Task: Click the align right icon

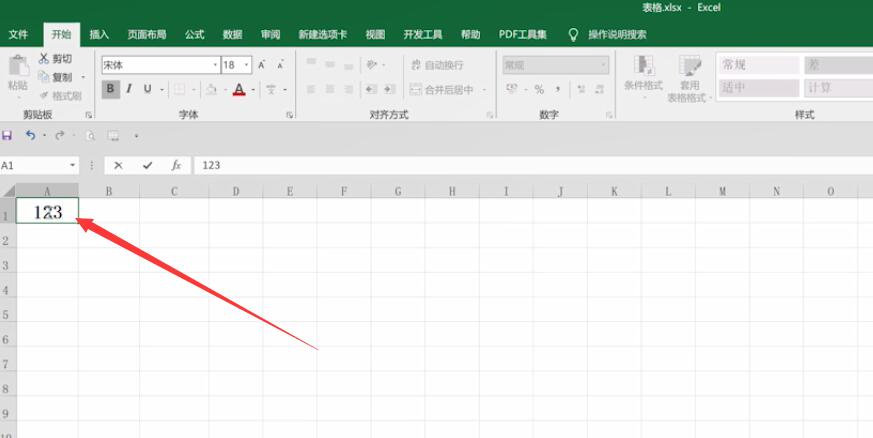Action: [349, 89]
